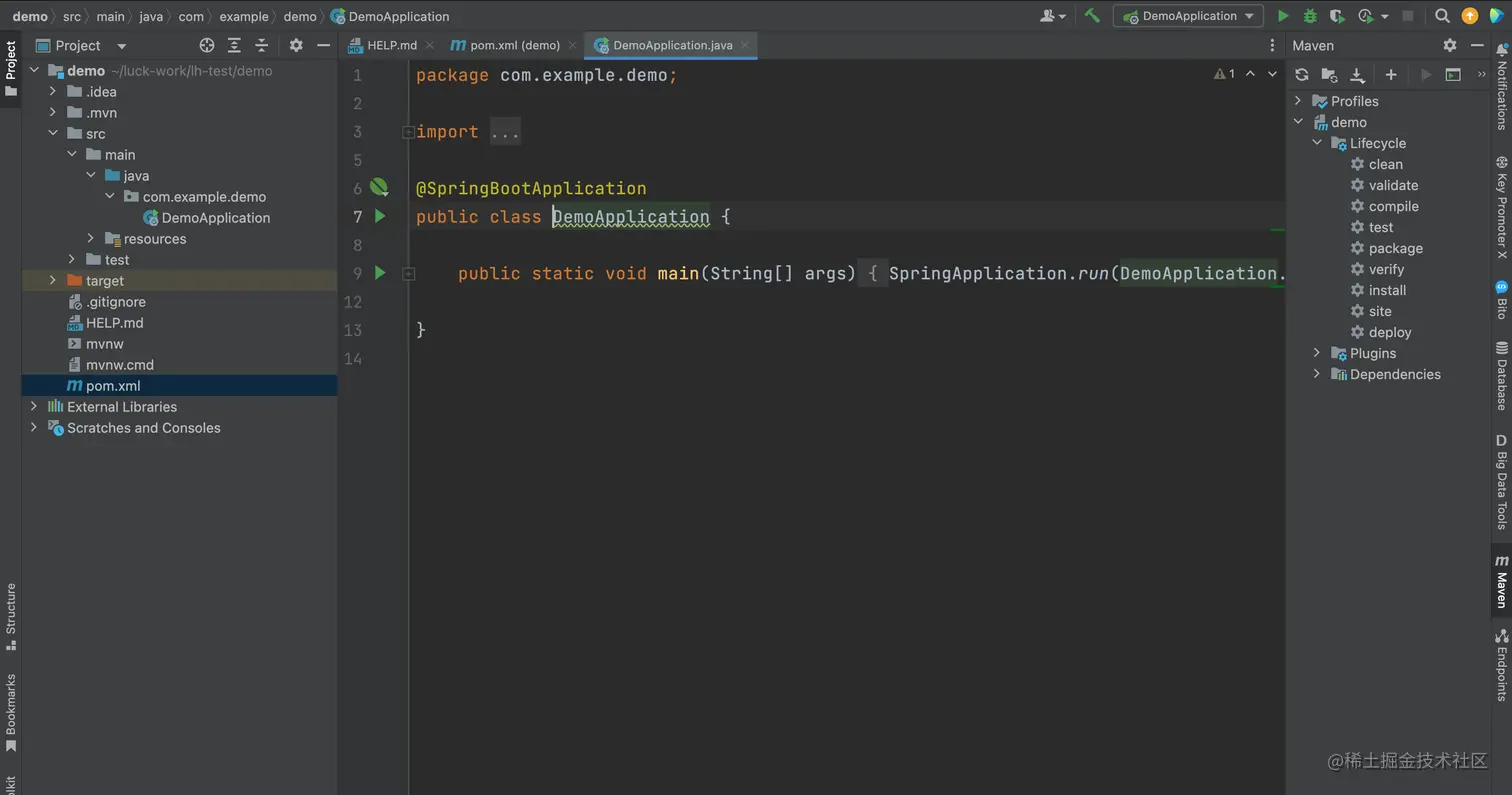The width and height of the screenshot is (1512, 795).
Task: Expand all in the Project panel toolbar
Action: [x=234, y=45]
